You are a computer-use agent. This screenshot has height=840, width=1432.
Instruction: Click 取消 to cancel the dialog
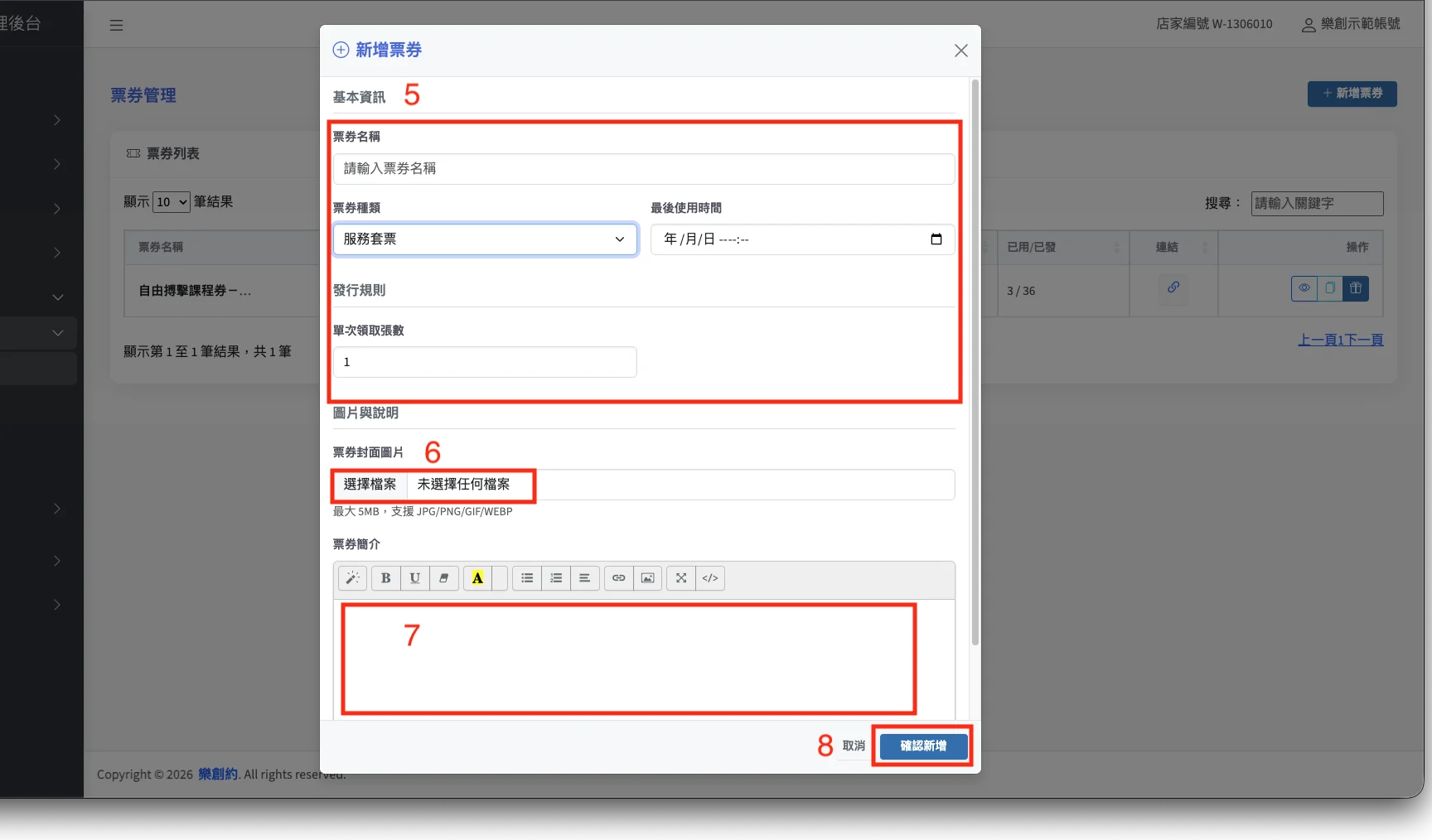tap(854, 746)
